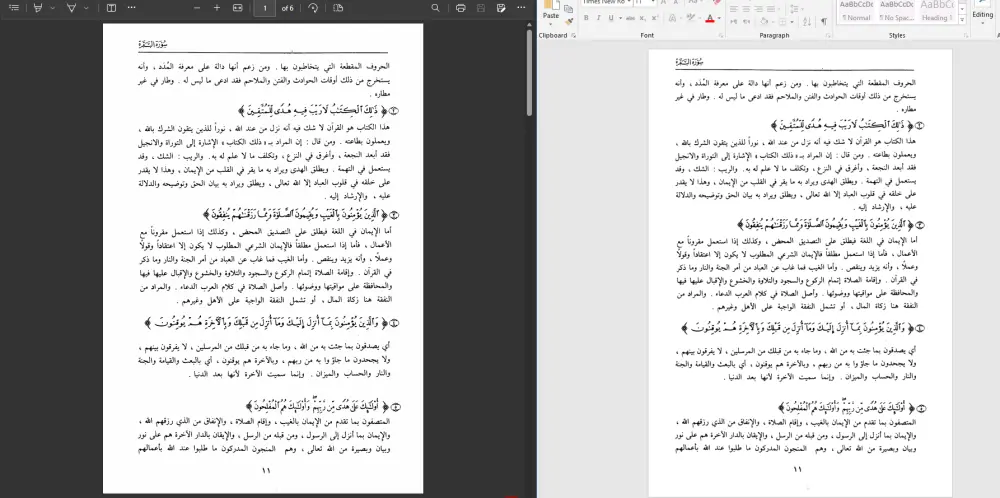1000x498 pixels.
Task: Zoom out the PDF with minus icon
Action: [x=197, y=8]
